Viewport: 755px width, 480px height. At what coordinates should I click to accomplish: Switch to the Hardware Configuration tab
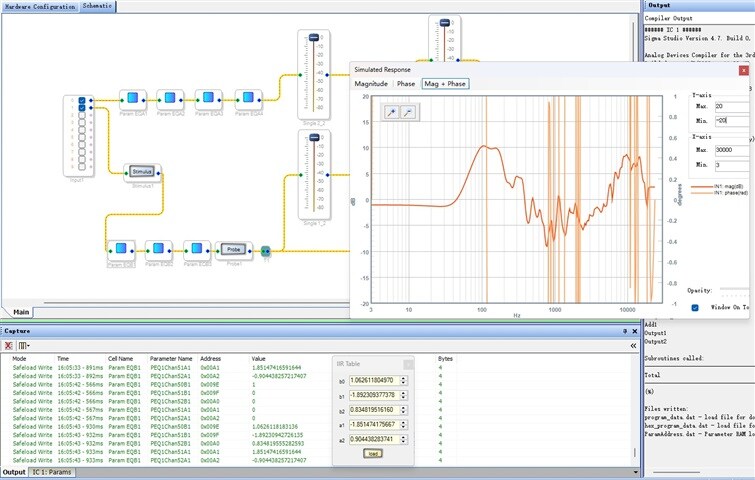40,7
